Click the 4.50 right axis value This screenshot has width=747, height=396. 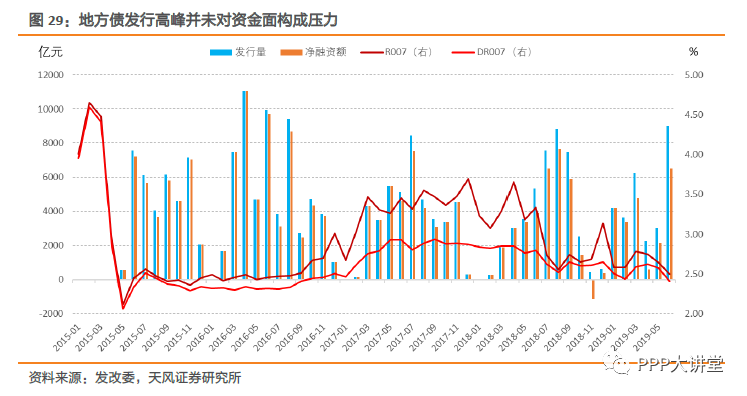694,115
